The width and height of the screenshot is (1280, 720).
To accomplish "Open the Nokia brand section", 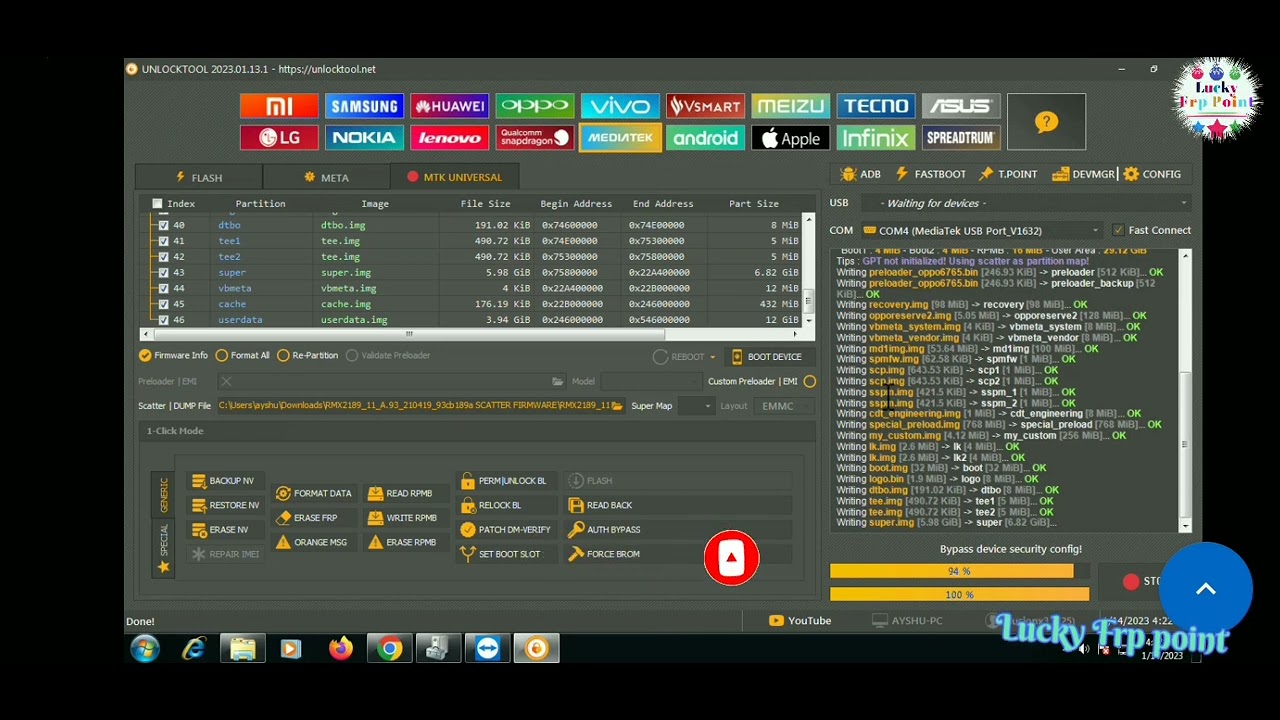I will click(364, 138).
